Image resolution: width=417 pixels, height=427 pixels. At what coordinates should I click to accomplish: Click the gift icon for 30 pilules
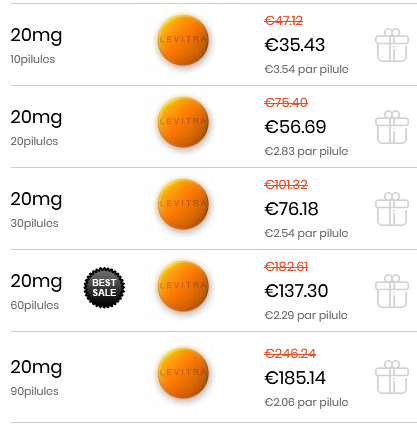[x=392, y=209]
